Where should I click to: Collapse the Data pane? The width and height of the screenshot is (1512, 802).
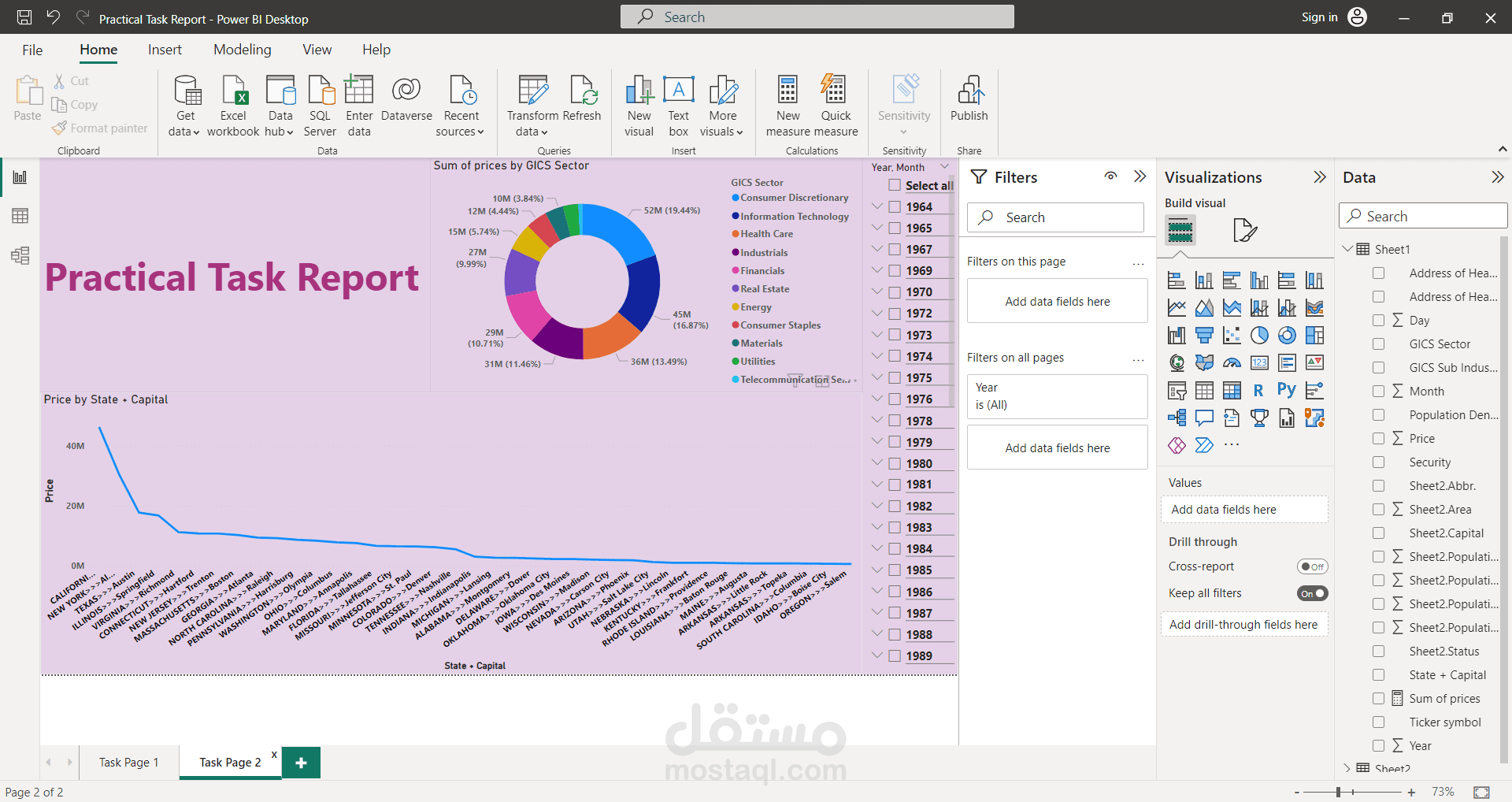1498,177
